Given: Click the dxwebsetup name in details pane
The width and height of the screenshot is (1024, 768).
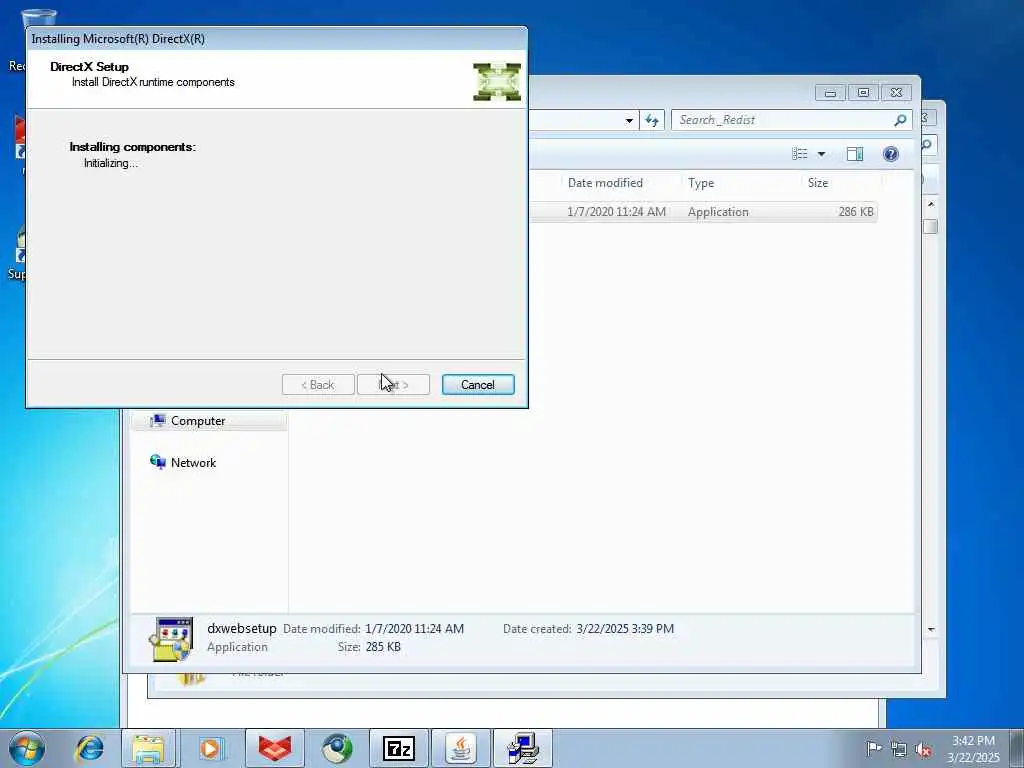Looking at the screenshot, I should [242, 628].
